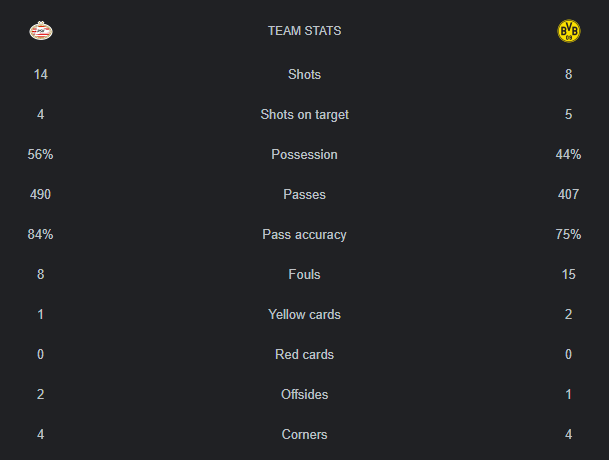Click the Yellow cards label

click(304, 314)
